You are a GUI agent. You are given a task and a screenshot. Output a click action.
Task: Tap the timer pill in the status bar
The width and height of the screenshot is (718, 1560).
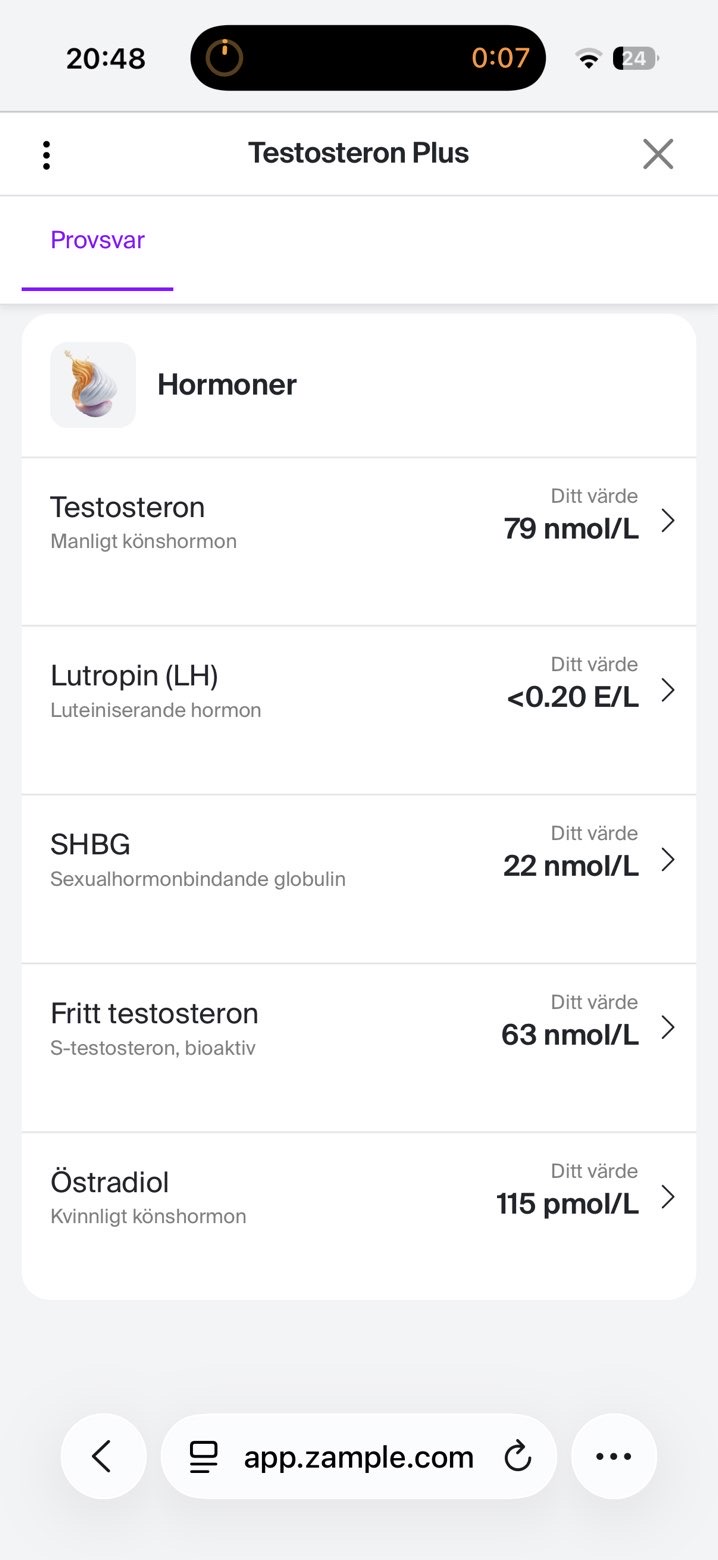pos(368,58)
